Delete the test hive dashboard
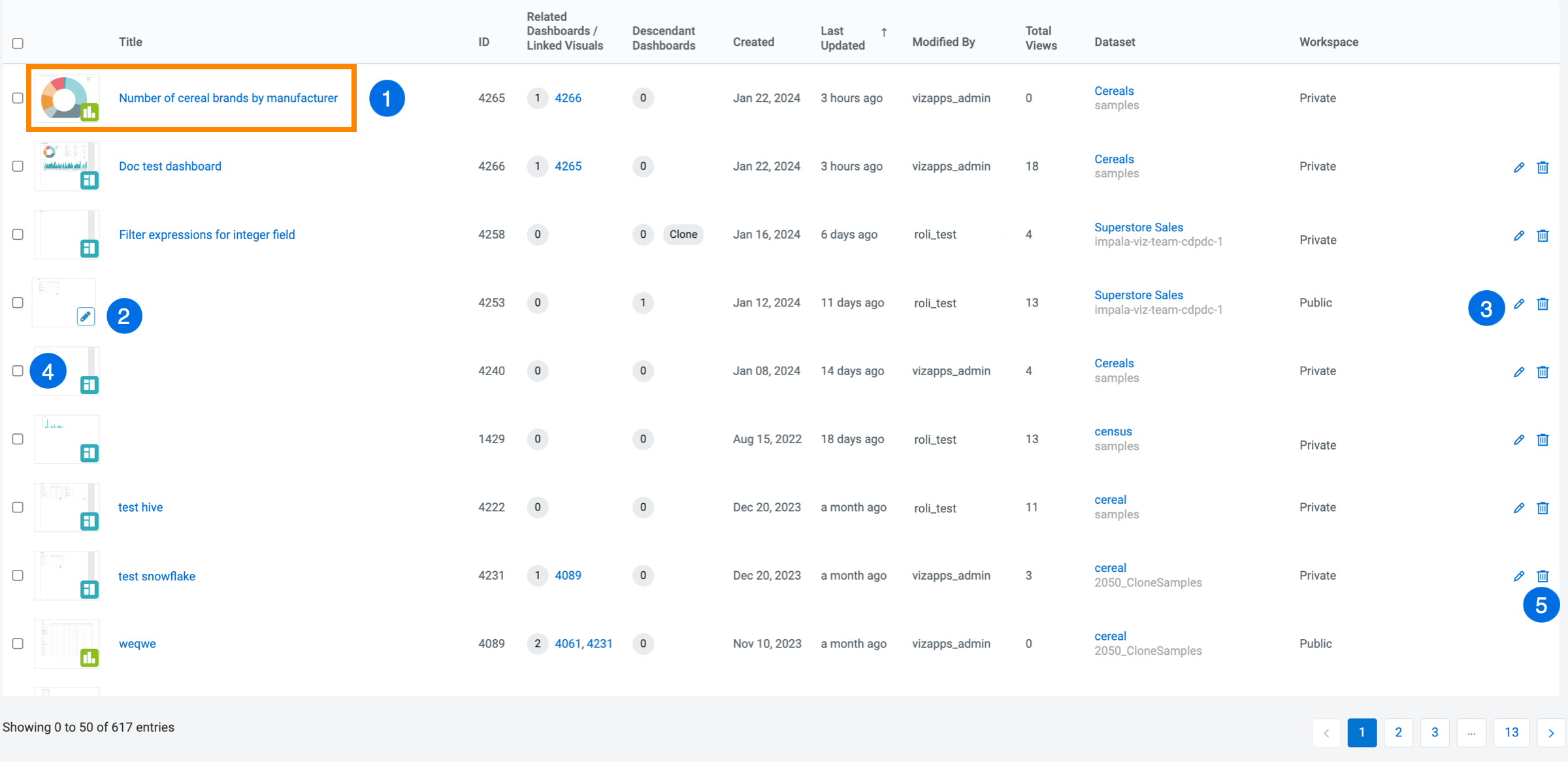 (x=1543, y=508)
